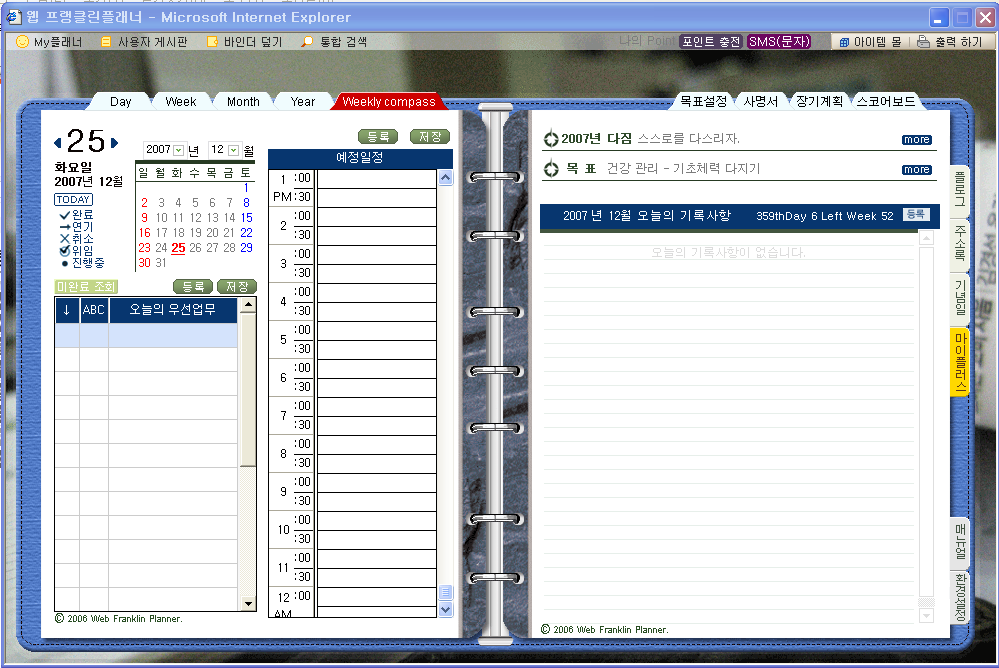The height and width of the screenshot is (668, 999).
Task: Click the highlighted first priority task row
Action: click(146, 335)
